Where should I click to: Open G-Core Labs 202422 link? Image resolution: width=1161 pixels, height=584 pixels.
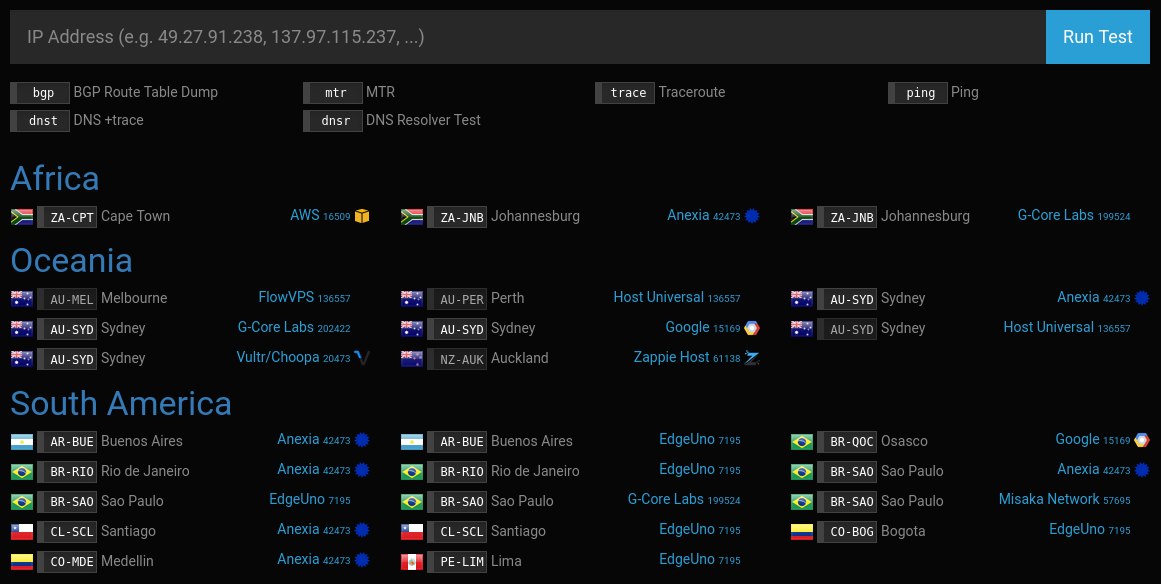point(294,327)
